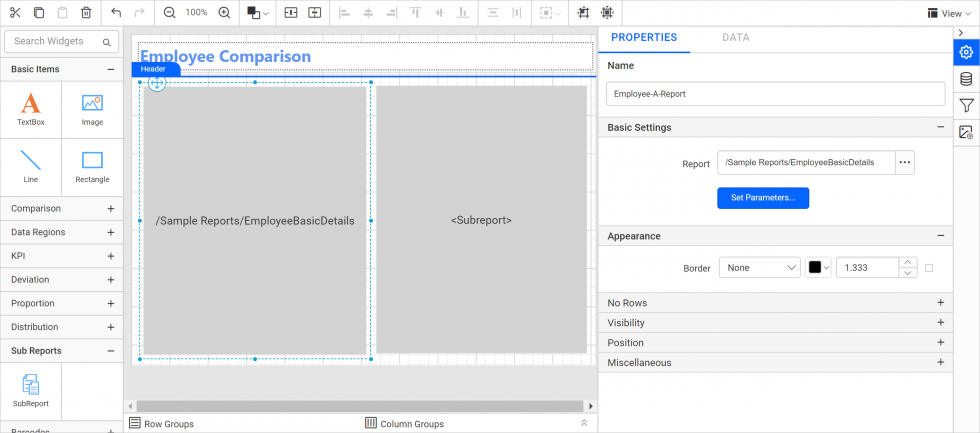Collapse the Appearance section
The image size is (980, 433).
[940, 236]
